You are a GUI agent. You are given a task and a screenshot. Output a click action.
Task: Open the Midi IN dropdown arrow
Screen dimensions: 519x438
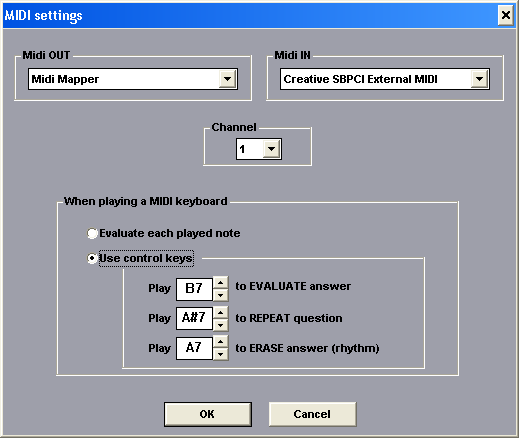coord(480,79)
